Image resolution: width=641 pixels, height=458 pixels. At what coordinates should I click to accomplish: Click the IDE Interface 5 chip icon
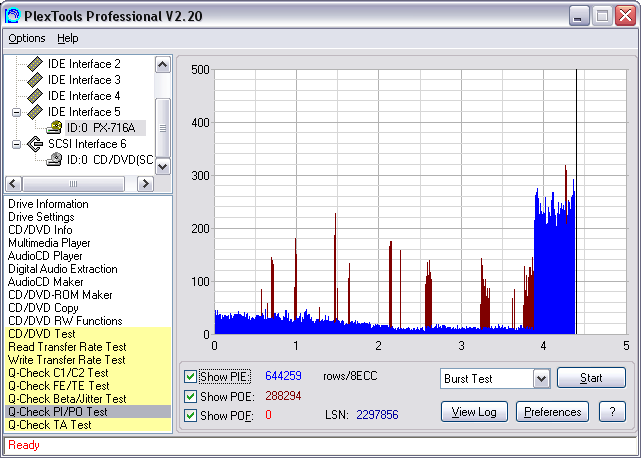pos(35,112)
